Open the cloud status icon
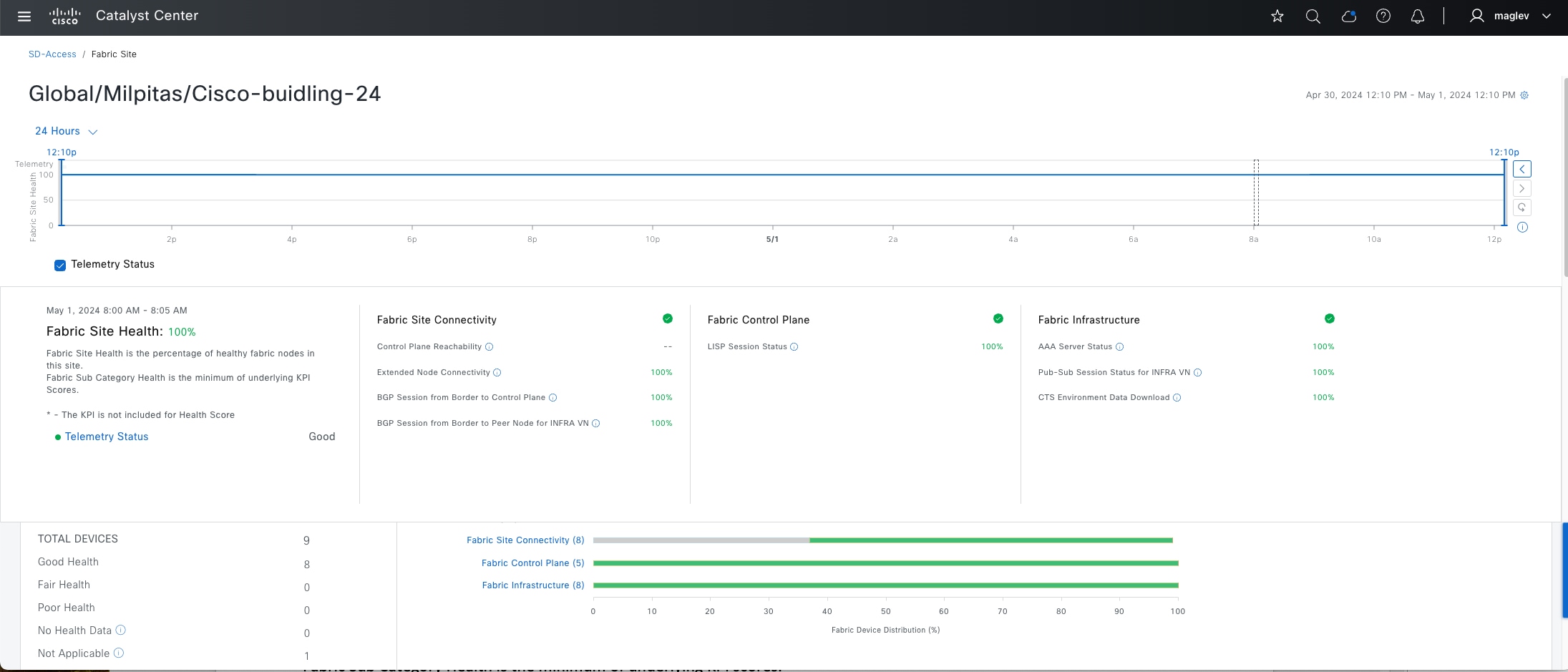This screenshot has width=1568, height=672. 1348,16
